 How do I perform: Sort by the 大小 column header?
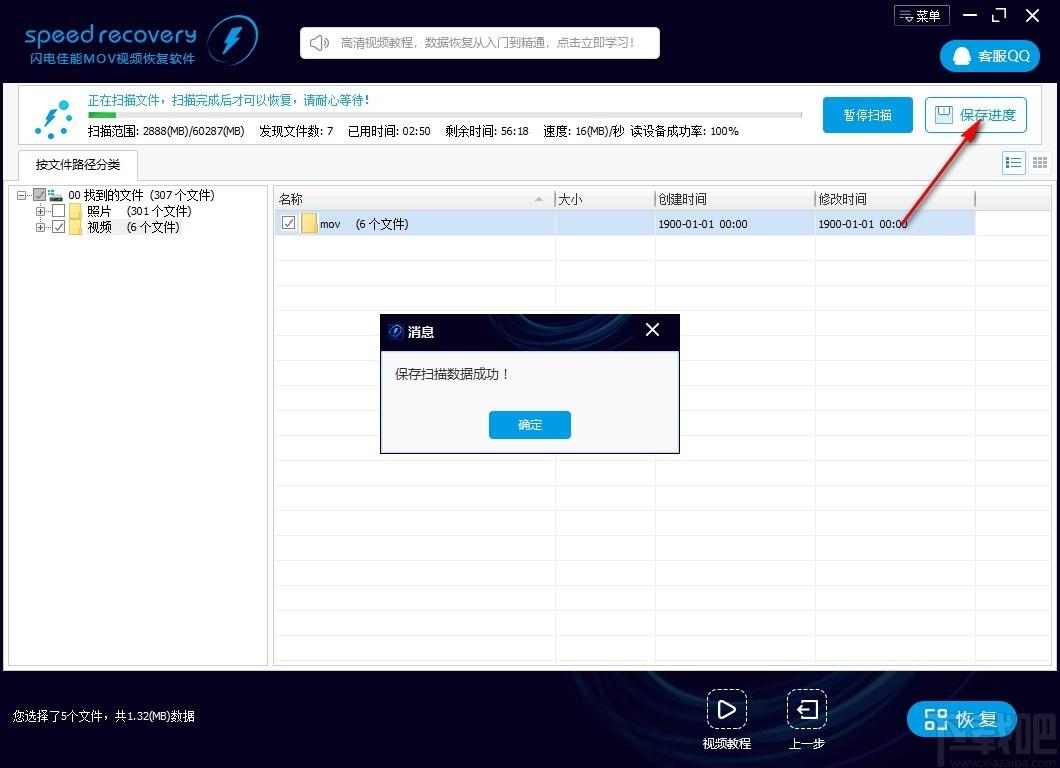tap(604, 199)
